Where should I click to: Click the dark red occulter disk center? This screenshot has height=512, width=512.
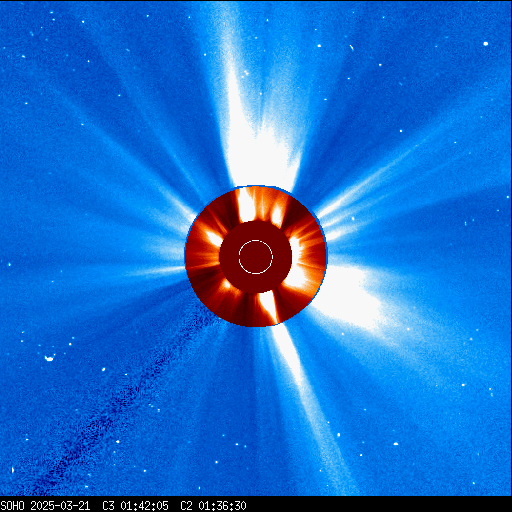pos(256,257)
